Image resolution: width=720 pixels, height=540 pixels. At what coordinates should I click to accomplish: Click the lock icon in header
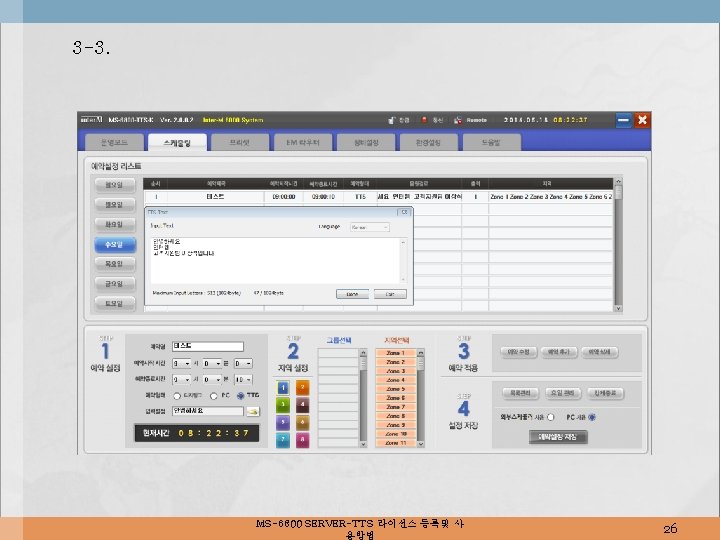pos(391,120)
